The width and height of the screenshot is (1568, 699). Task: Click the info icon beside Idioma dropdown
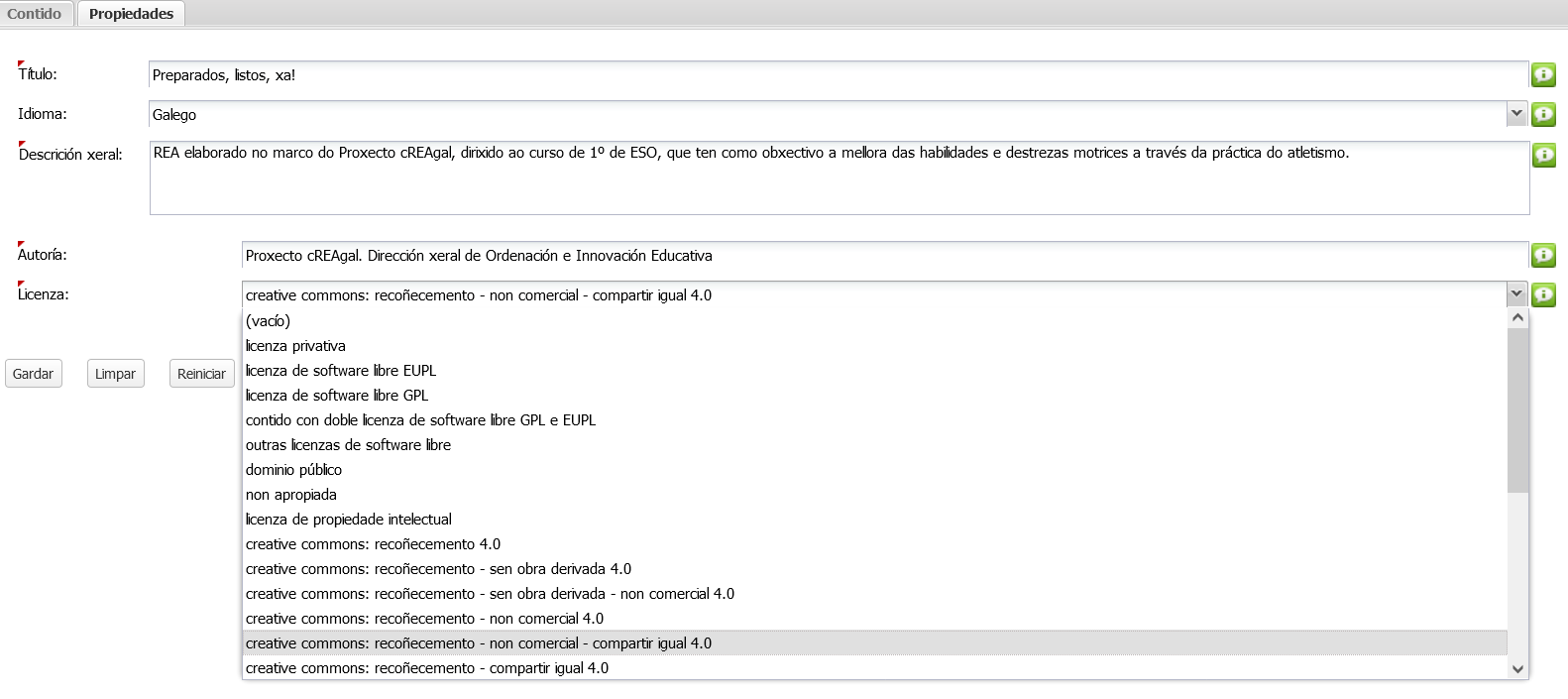point(1543,114)
